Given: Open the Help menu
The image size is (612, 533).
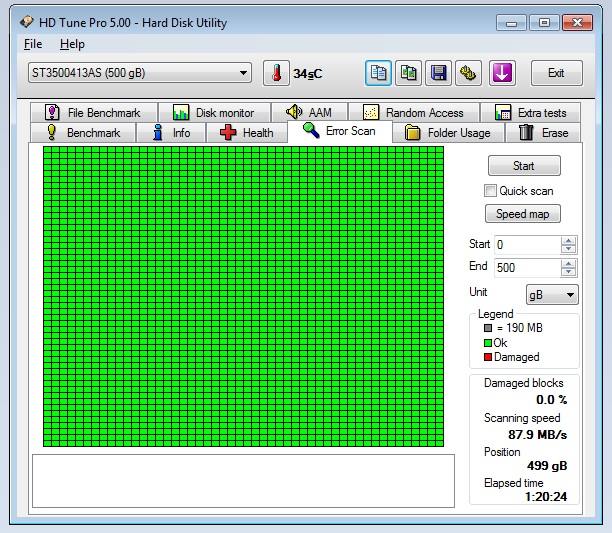Looking at the screenshot, I should tap(72, 44).
